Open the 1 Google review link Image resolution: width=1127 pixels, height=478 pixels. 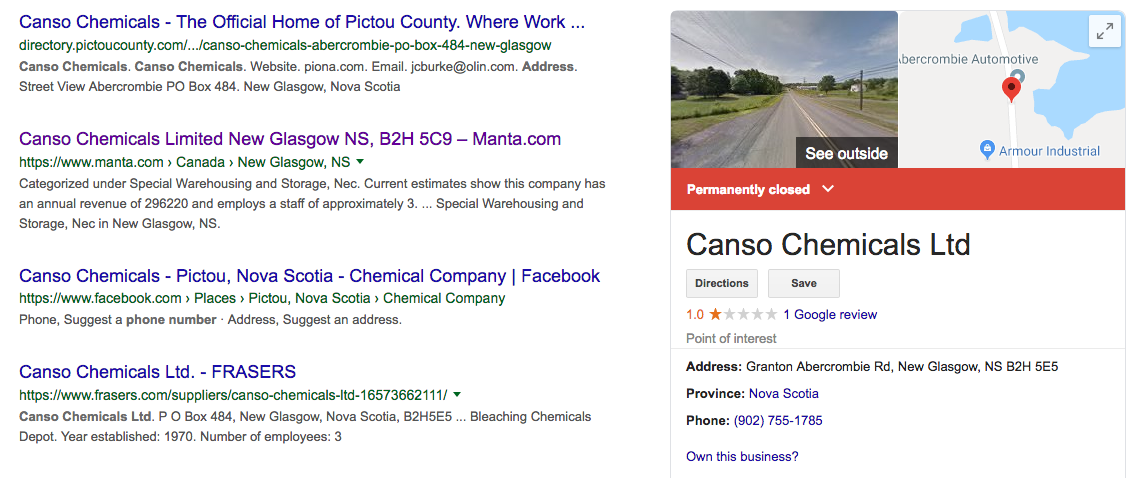click(x=830, y=314)
